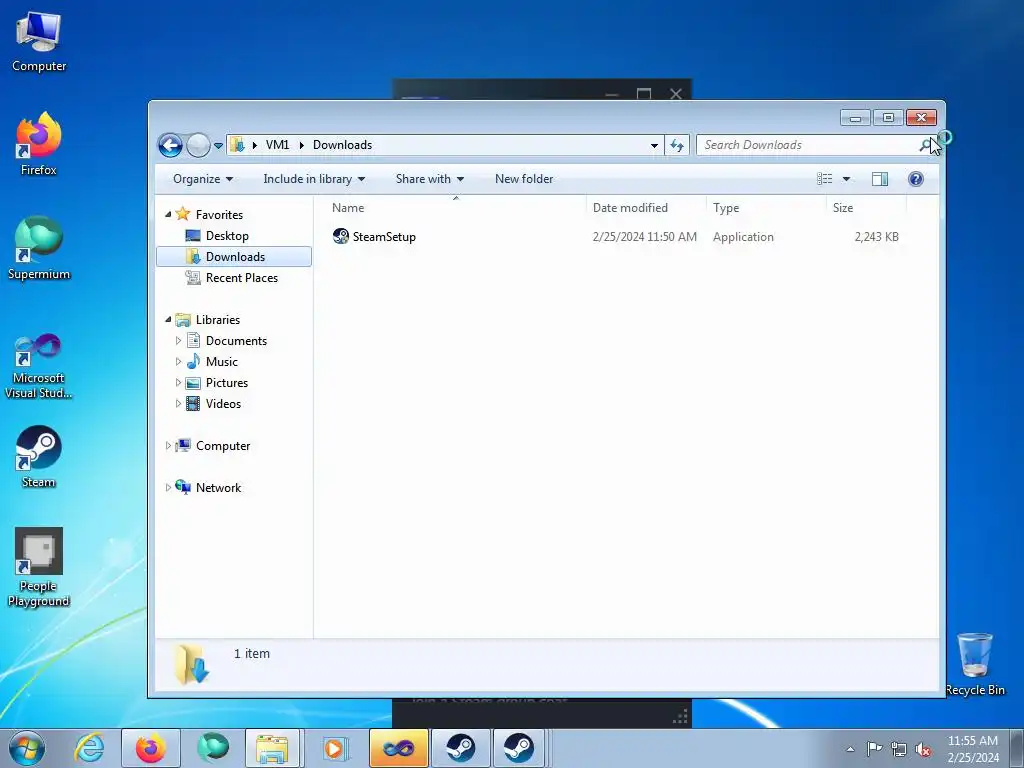
Task: Select Favorites in navigation pane
Action: click(219, 215)
